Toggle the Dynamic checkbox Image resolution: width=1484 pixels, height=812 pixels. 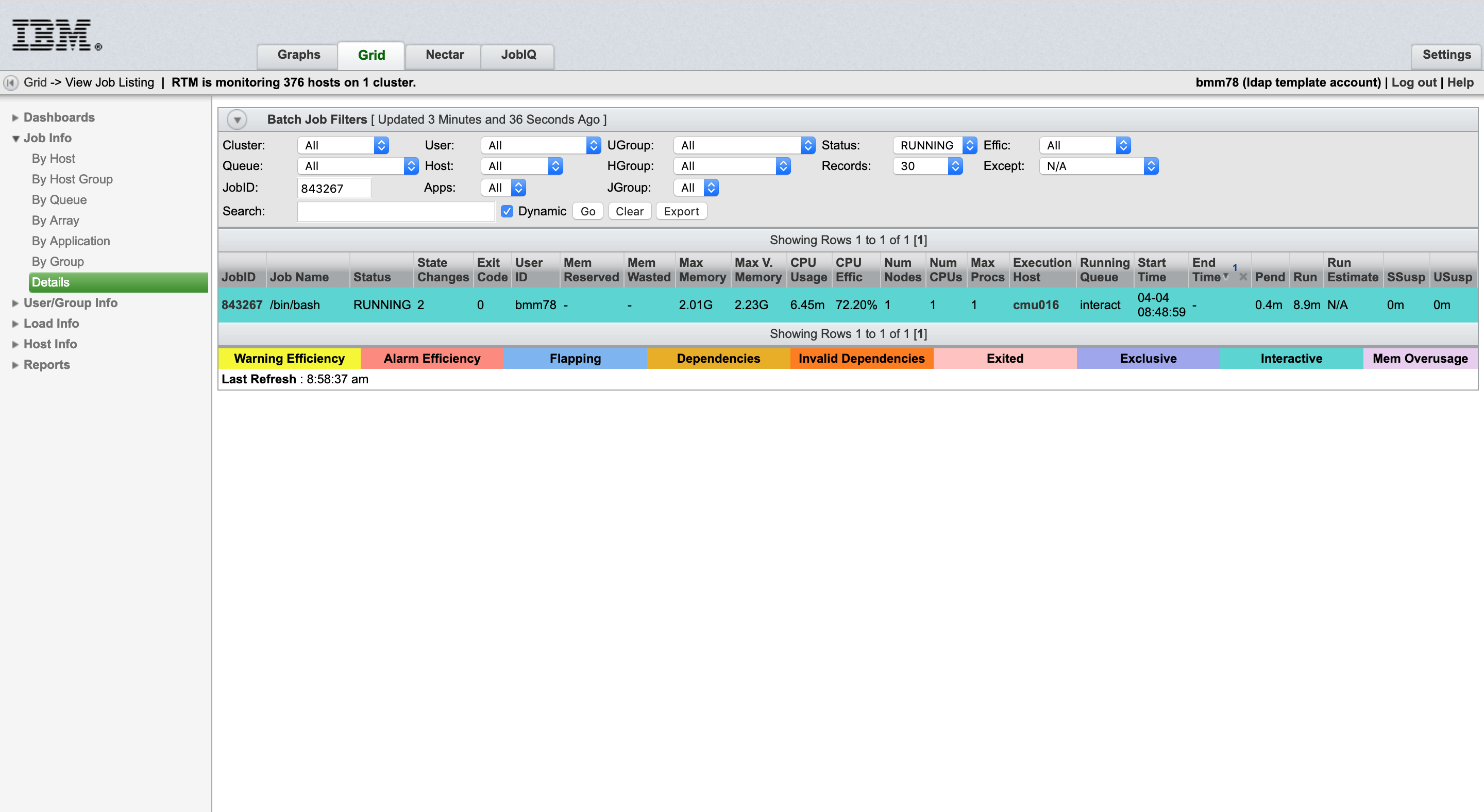click(507, 211)
